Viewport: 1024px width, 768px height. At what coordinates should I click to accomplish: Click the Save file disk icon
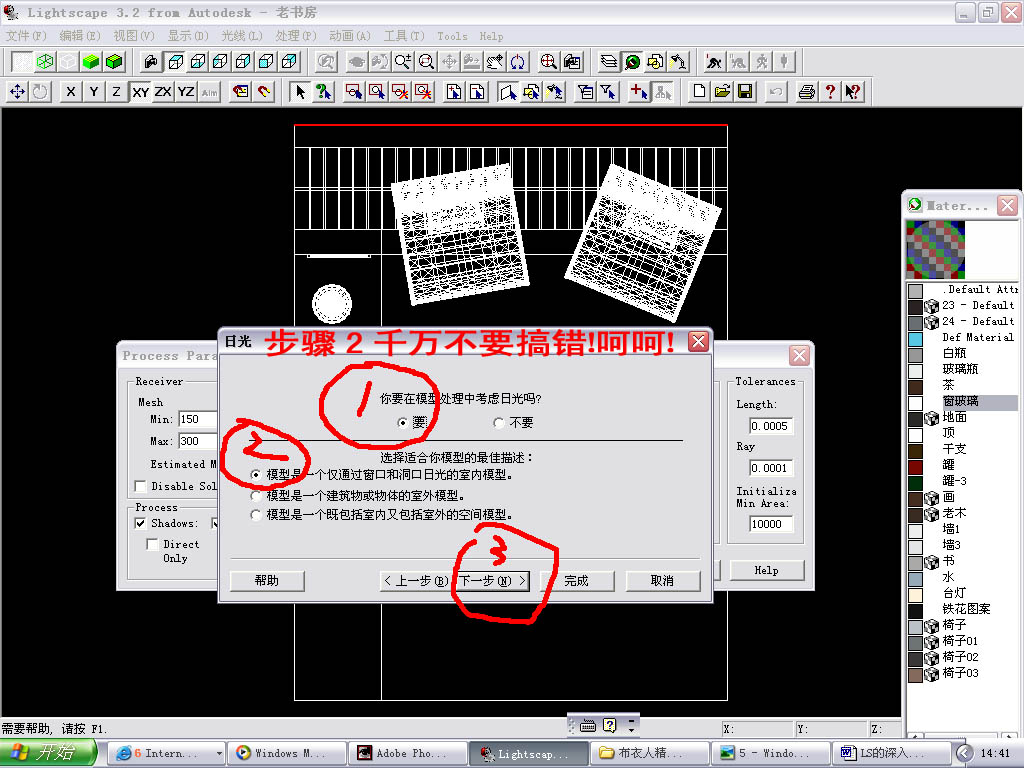pyautogui.click(x=745, y=92)
